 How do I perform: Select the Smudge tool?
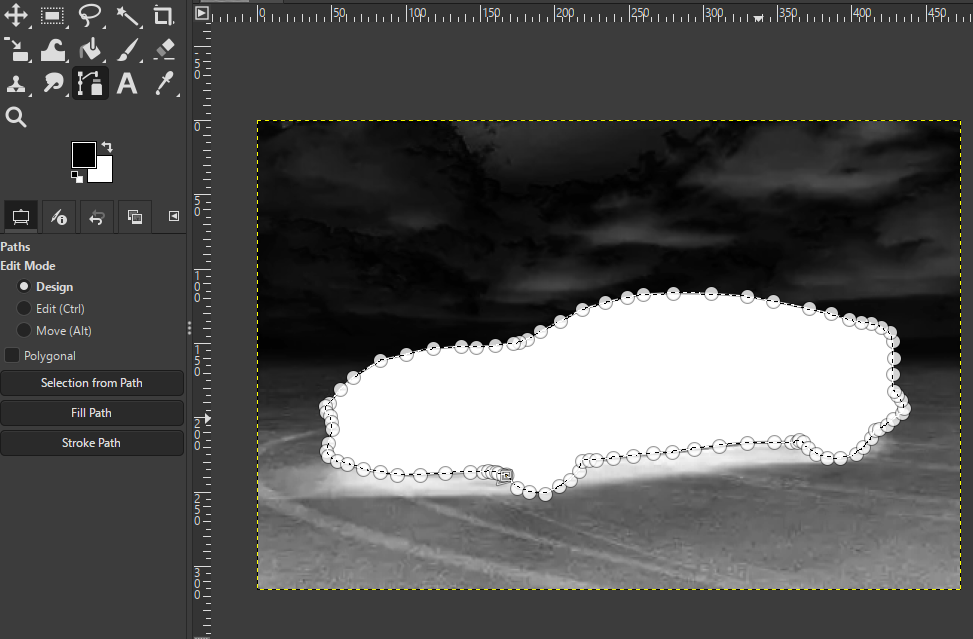(x=53, y=83)
